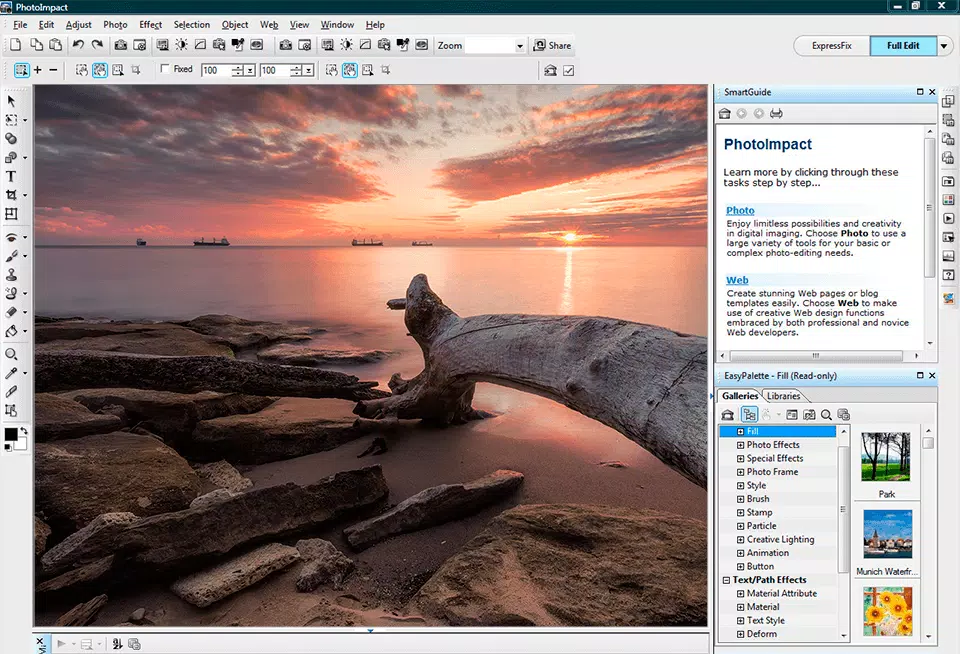This screenshot has width=960, height=654.
Task: Select the Pick tool arrow
Action: point(11,101)
